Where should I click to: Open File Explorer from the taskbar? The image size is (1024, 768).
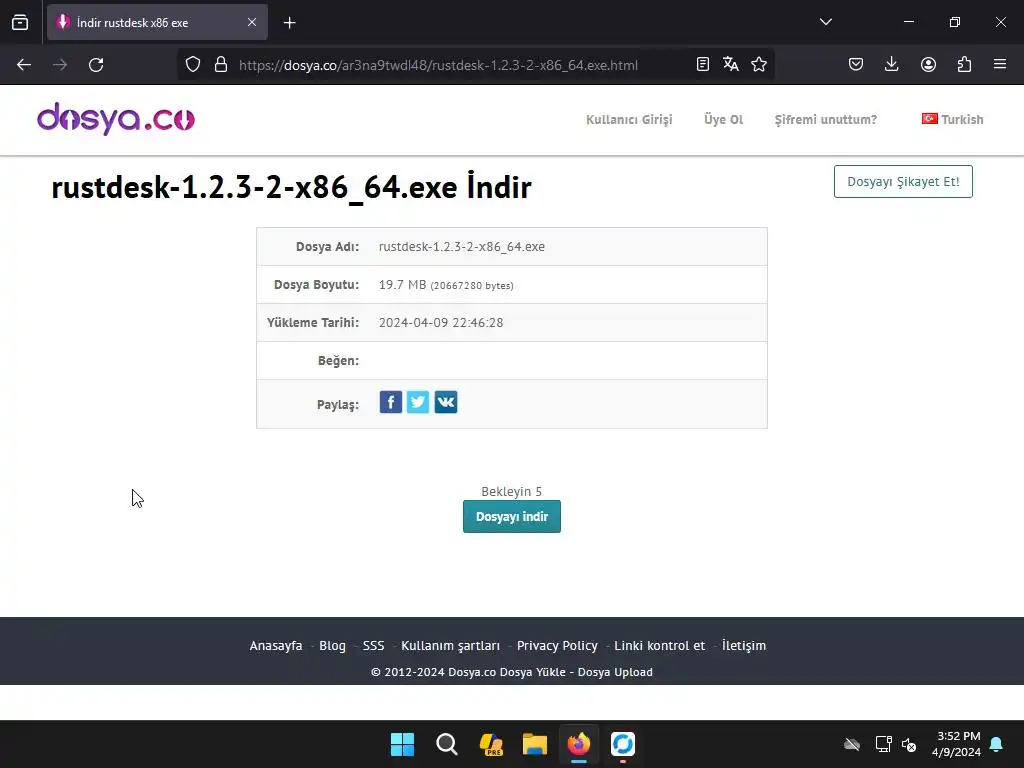[535, 744]
